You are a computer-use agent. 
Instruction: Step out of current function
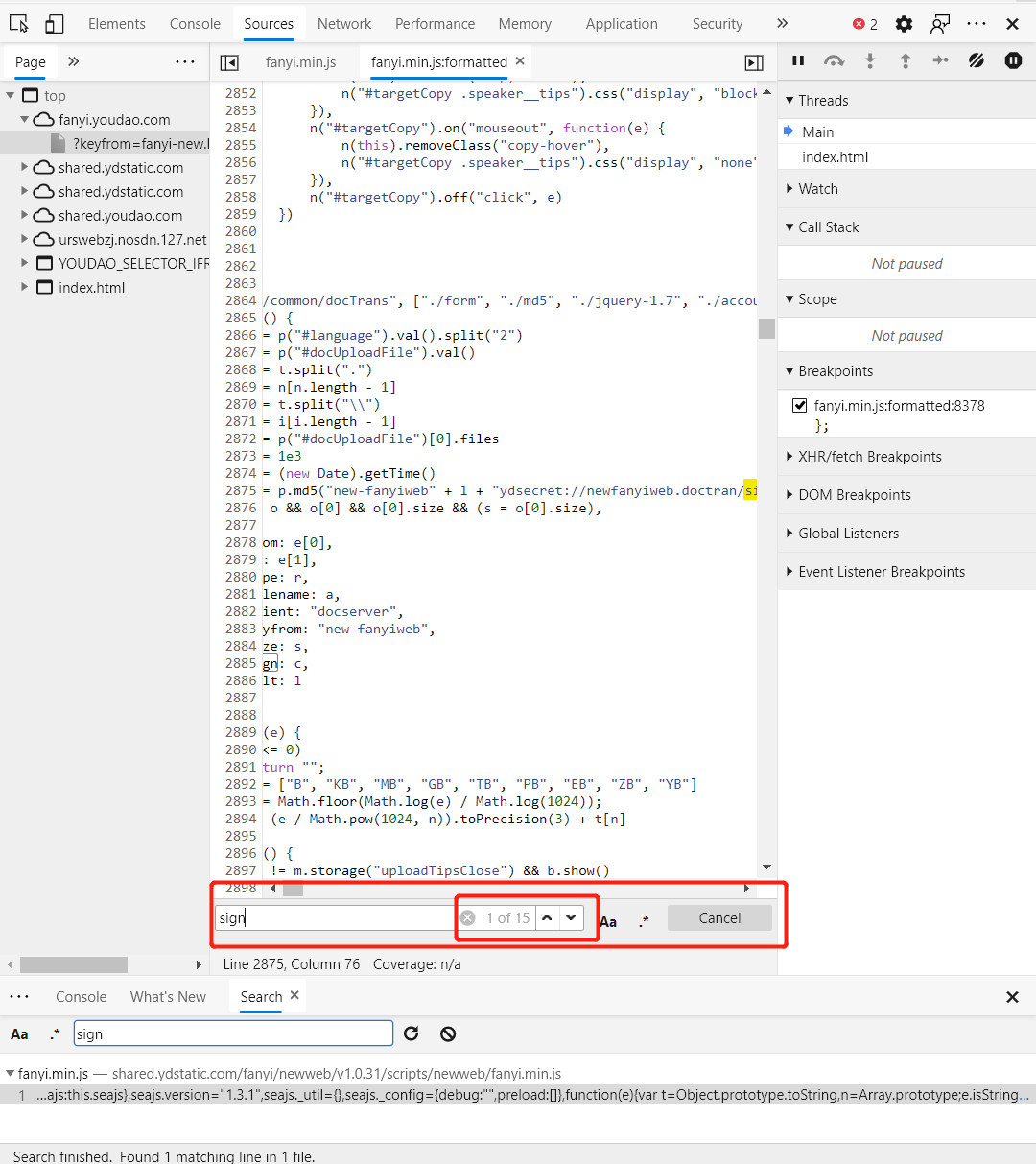pos(905,60)
